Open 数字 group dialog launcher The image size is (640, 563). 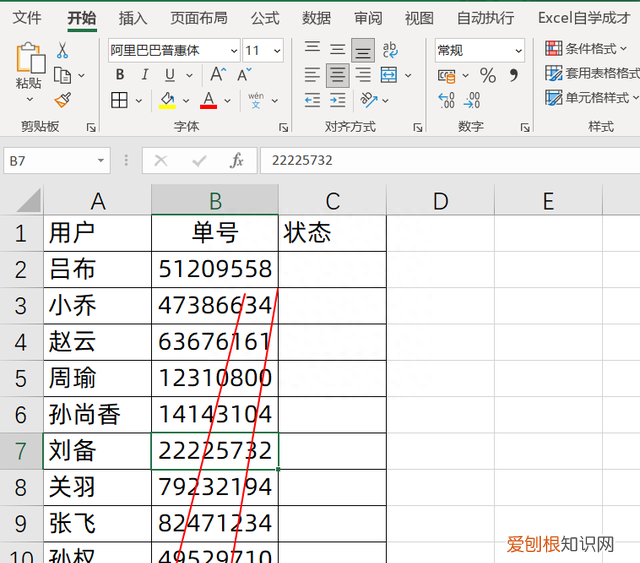[525, 128]
